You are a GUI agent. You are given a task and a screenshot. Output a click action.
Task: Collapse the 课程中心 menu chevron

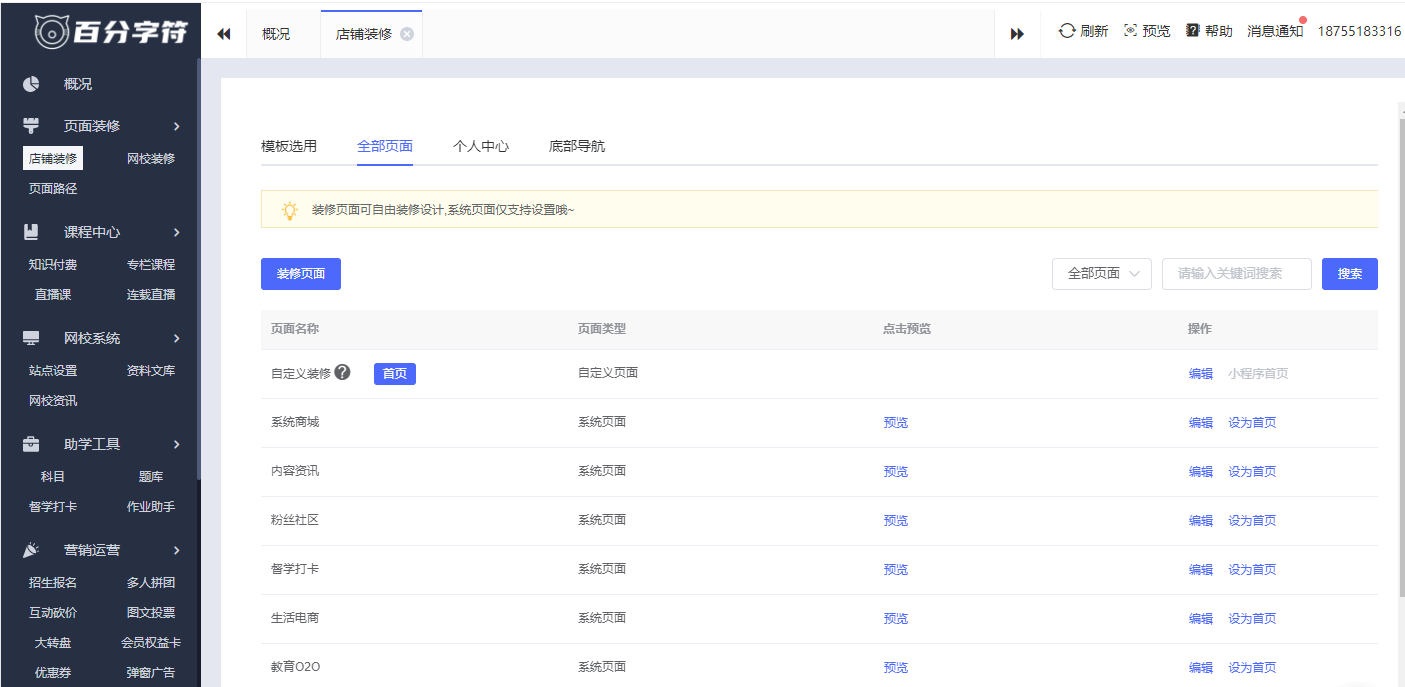tap(177, 232)
